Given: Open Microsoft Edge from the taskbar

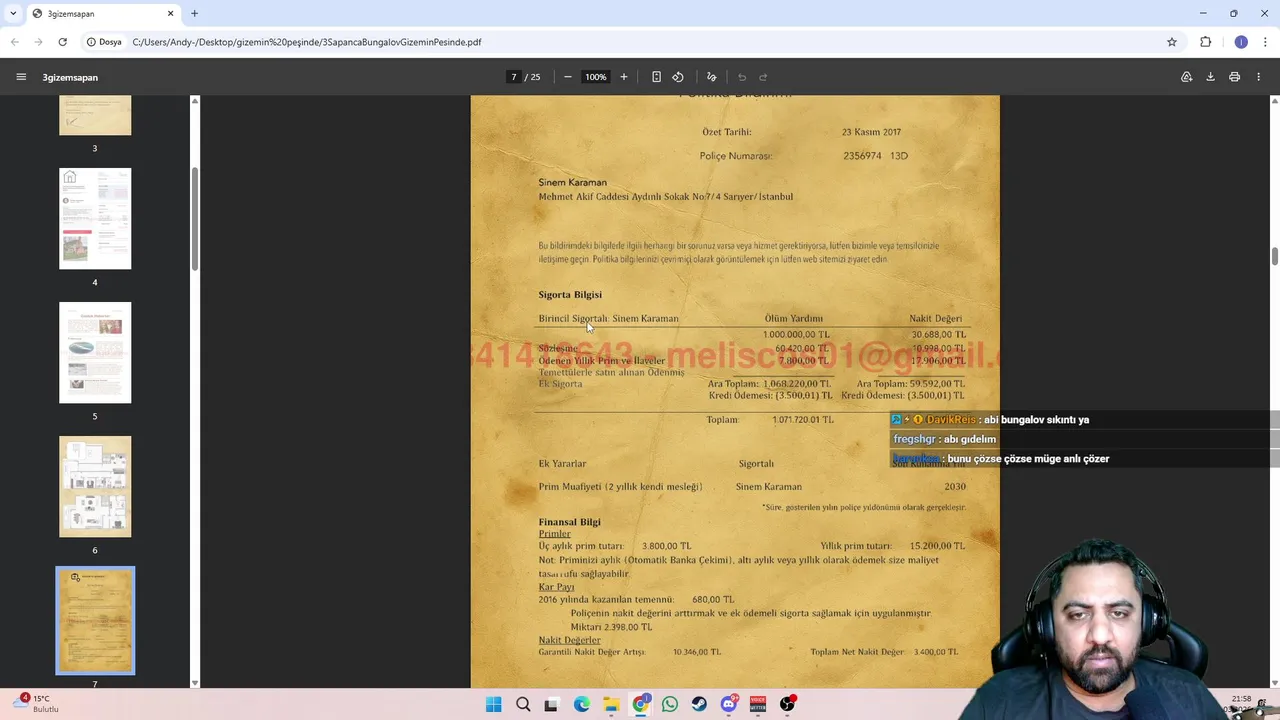Looking at the screenshot, I should point(581,704).
